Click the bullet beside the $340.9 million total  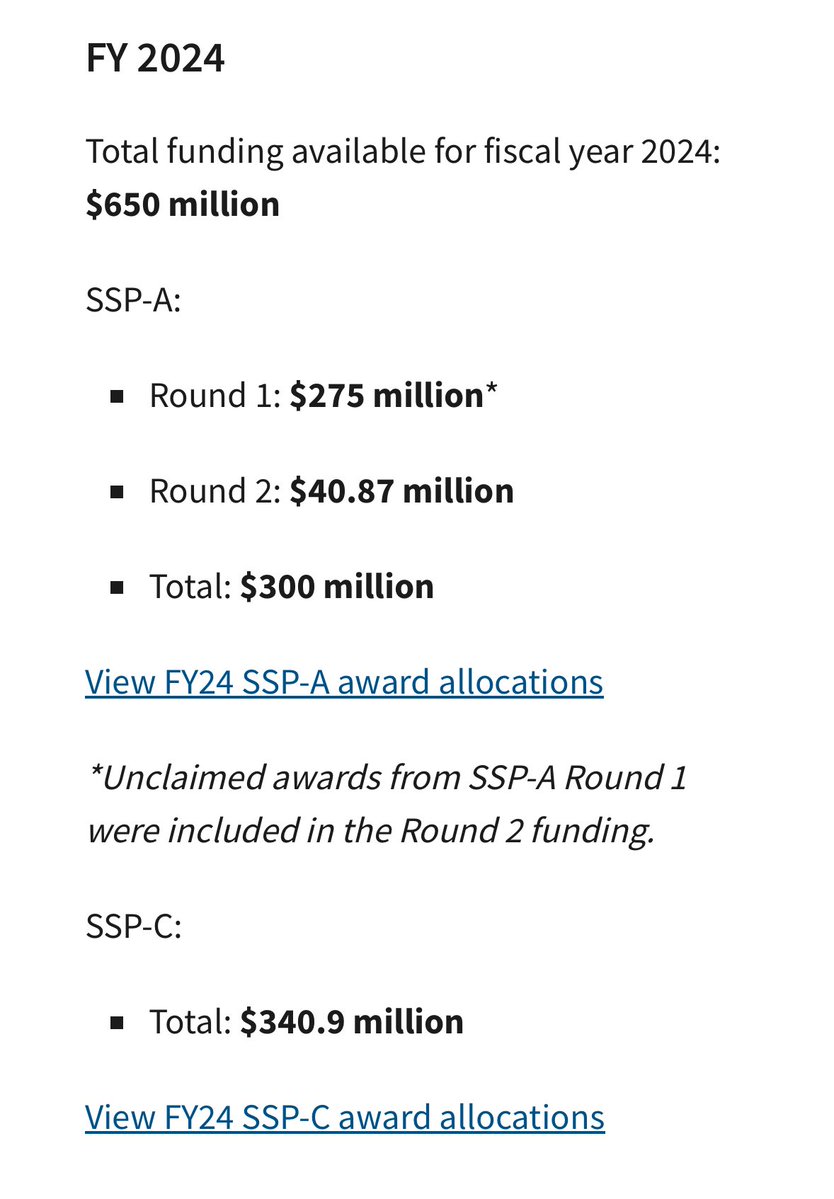(x=117, y=1022)
